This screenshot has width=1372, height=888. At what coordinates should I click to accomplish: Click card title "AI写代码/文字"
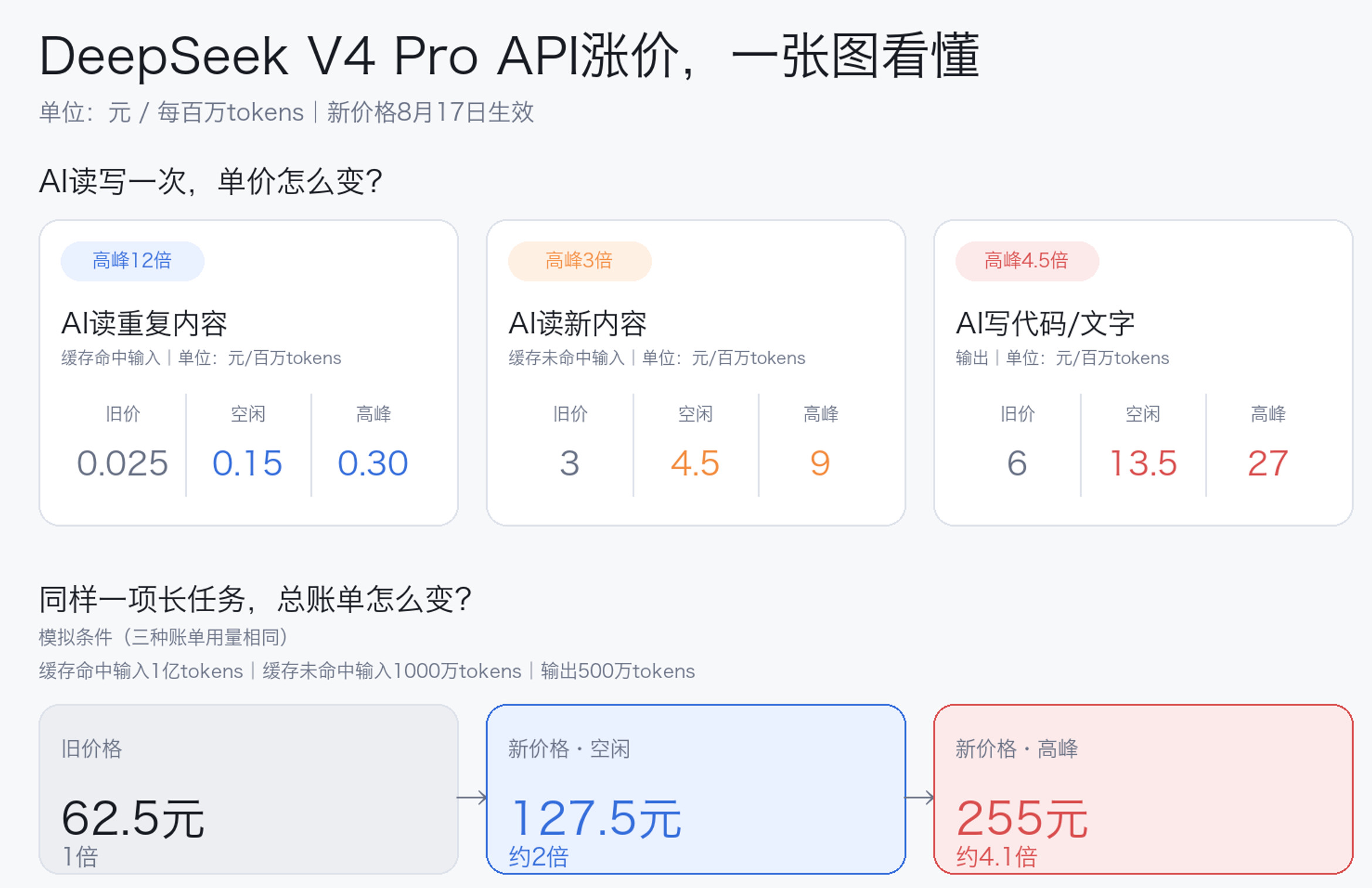click(x=1045, y=323)
